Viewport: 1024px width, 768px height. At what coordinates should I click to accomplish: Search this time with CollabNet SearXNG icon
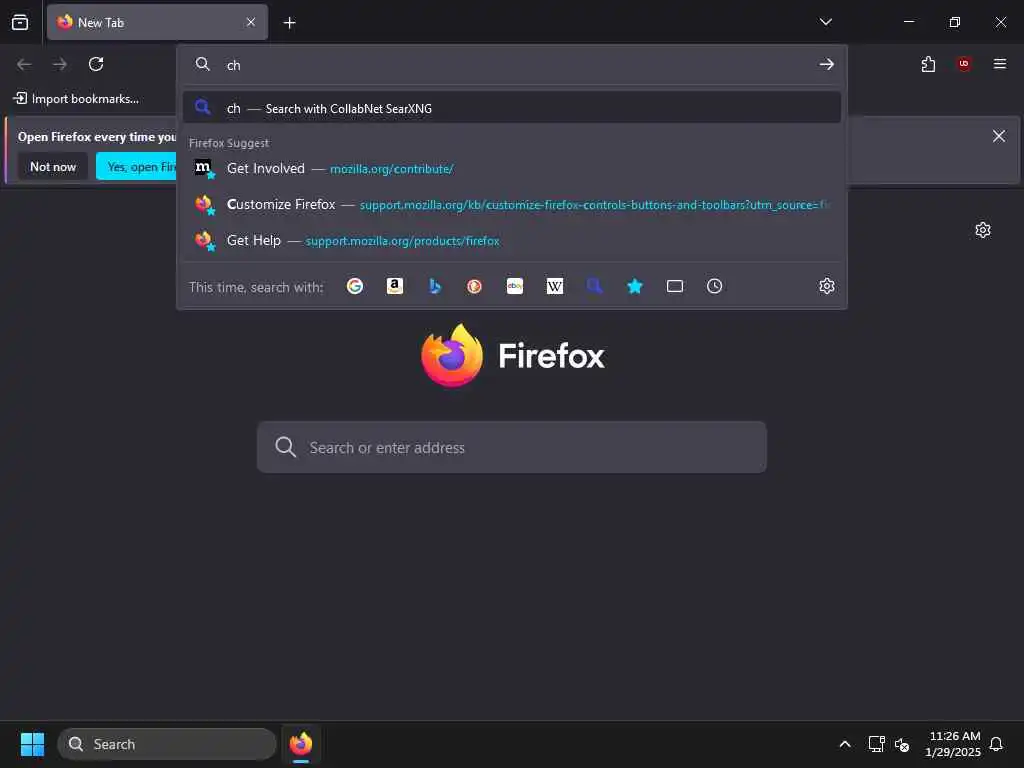click(x=594, y=286)
